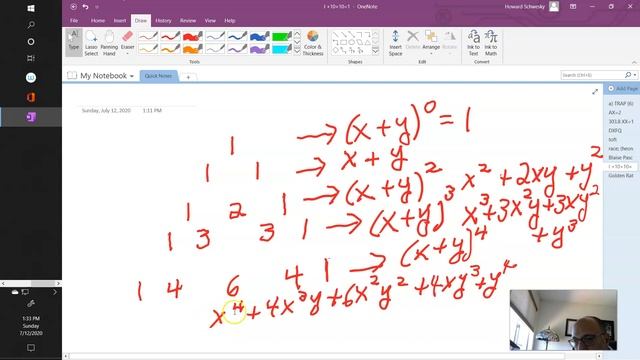The image size is (640, 360).
Task: Select the cyan highlighter
Action: coord(282,49)
